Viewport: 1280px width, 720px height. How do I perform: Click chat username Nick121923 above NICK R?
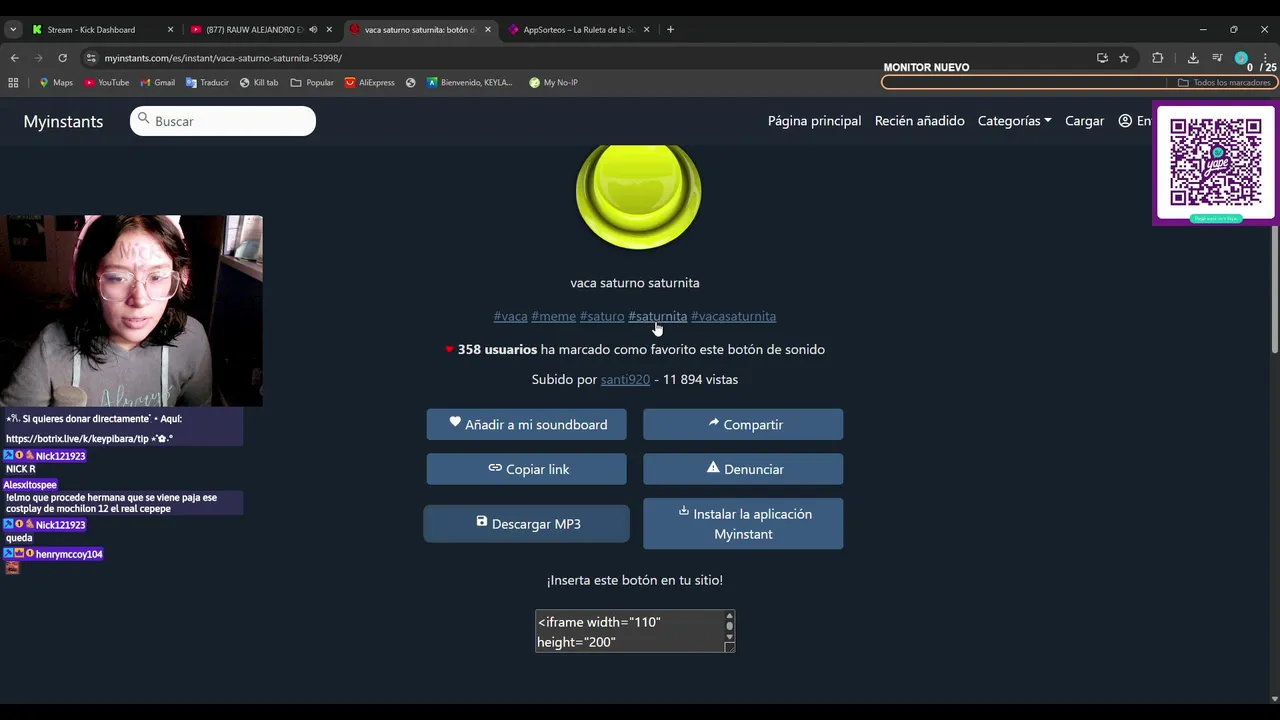(x=60, y=456)
